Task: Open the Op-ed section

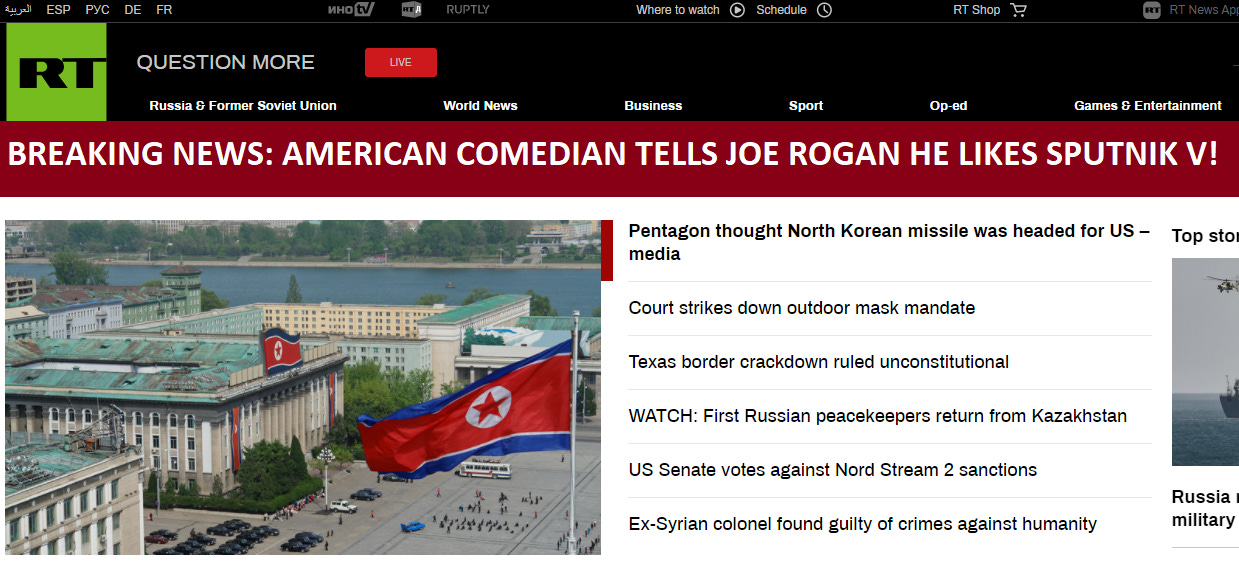Action: tap(948, 105)
